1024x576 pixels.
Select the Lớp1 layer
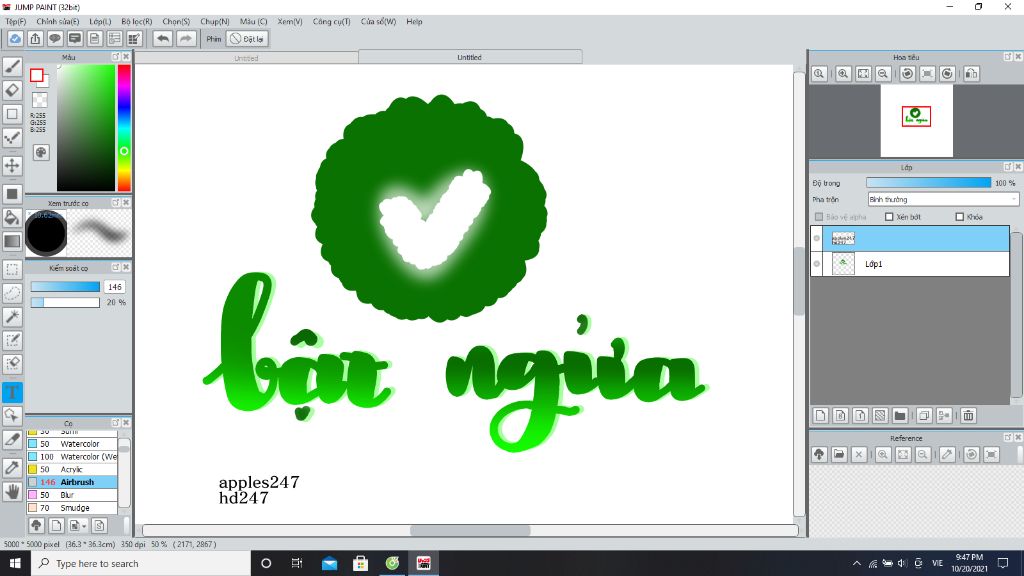point(910,264)
